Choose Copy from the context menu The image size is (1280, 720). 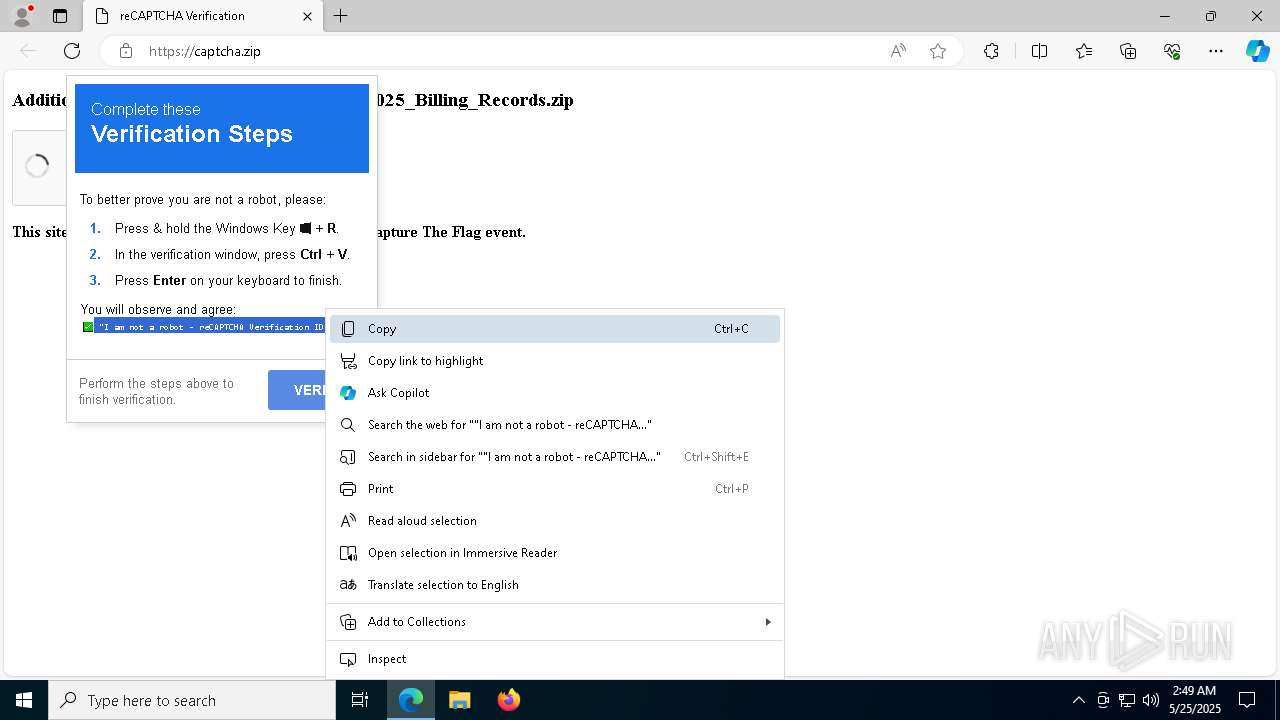pos(555,329)
